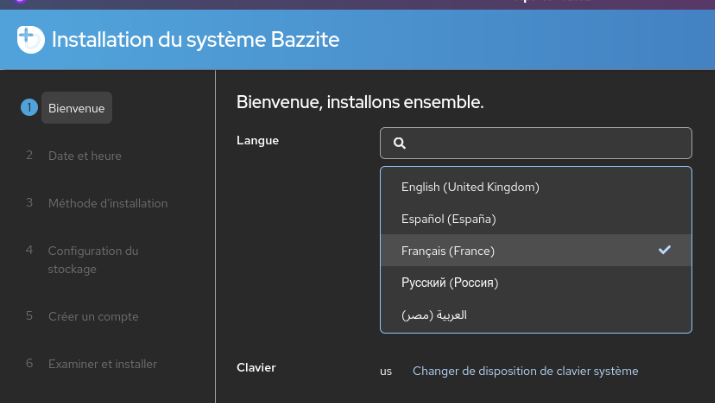The height and width of the screenshot is (403, 715).
Task: Switch language to Русский (Россия)
Action: point(449,283)
